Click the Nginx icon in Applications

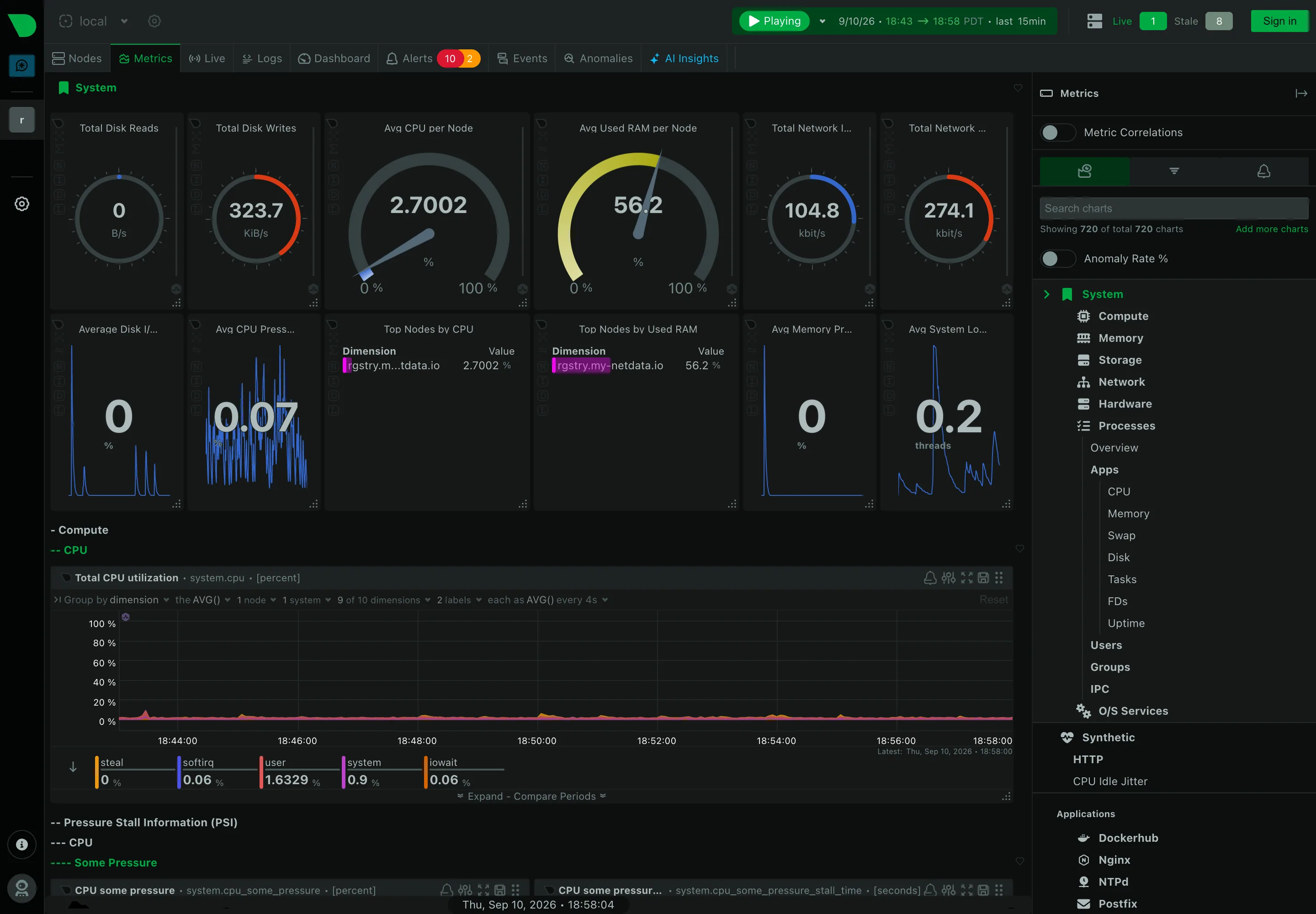(1083, 860)
